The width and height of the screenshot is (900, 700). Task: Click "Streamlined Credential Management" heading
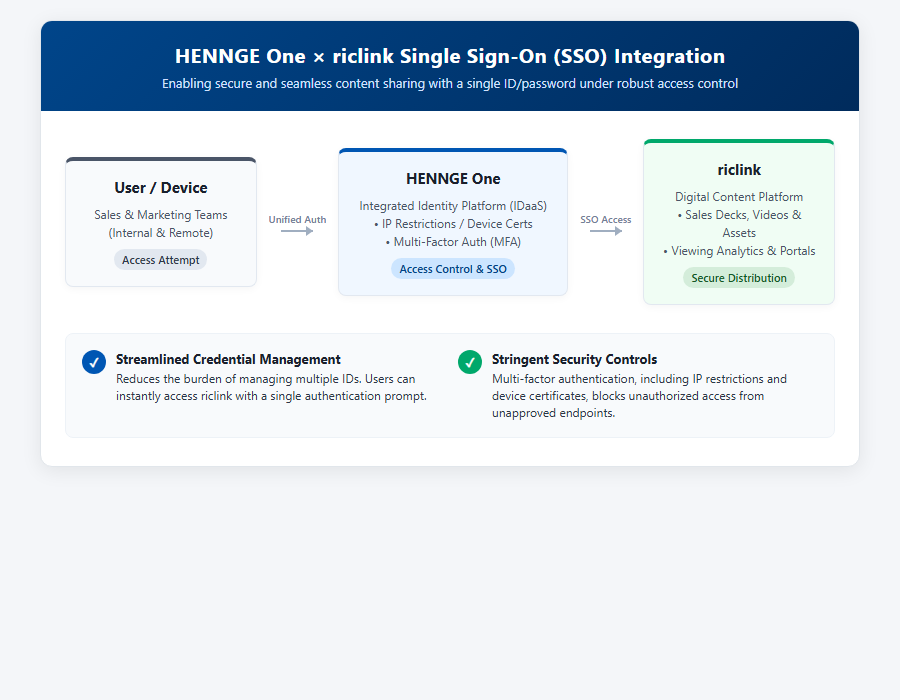228,359
